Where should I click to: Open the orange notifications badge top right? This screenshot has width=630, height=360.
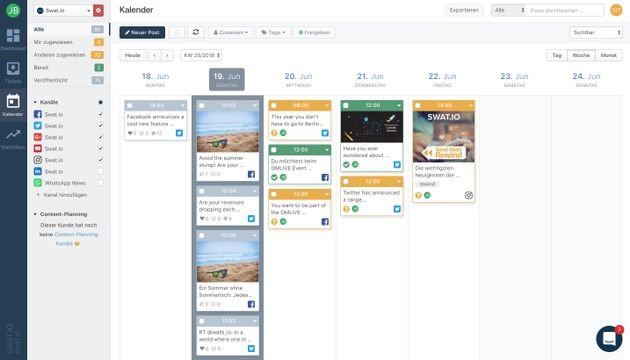pyautogui.click(x=616, y=10)
